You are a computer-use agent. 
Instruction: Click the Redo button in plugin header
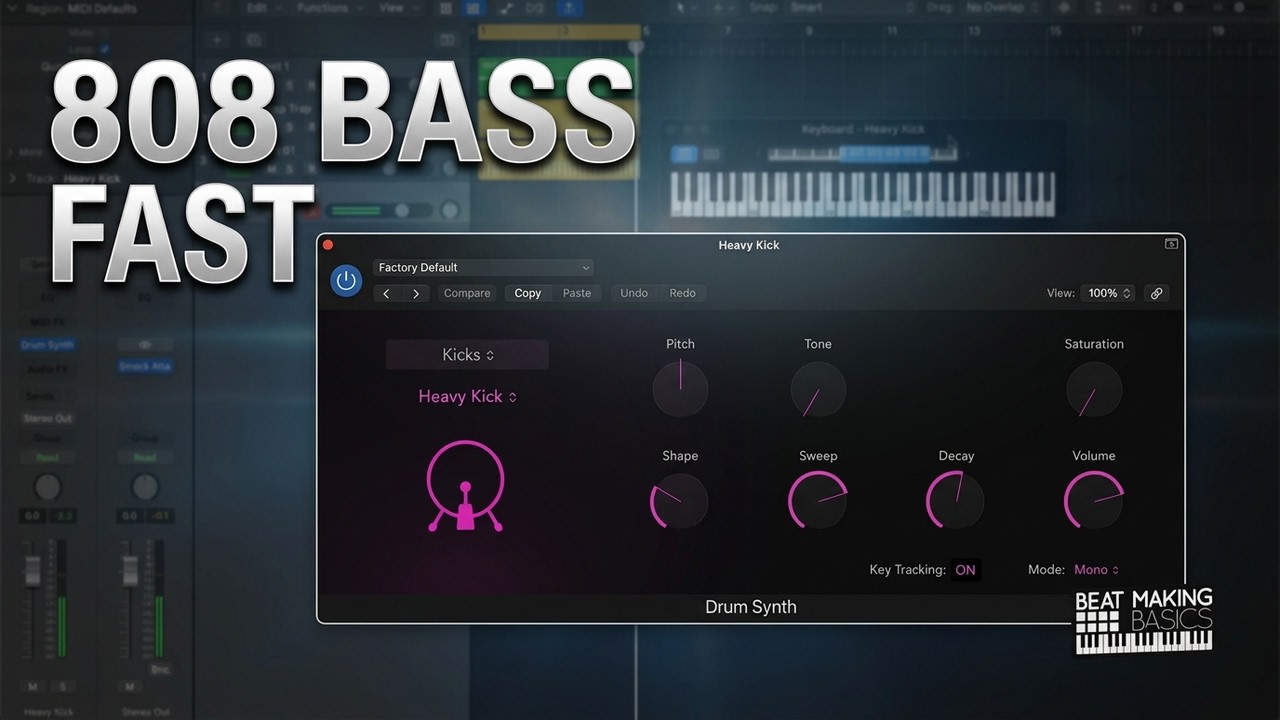(682, 293)
